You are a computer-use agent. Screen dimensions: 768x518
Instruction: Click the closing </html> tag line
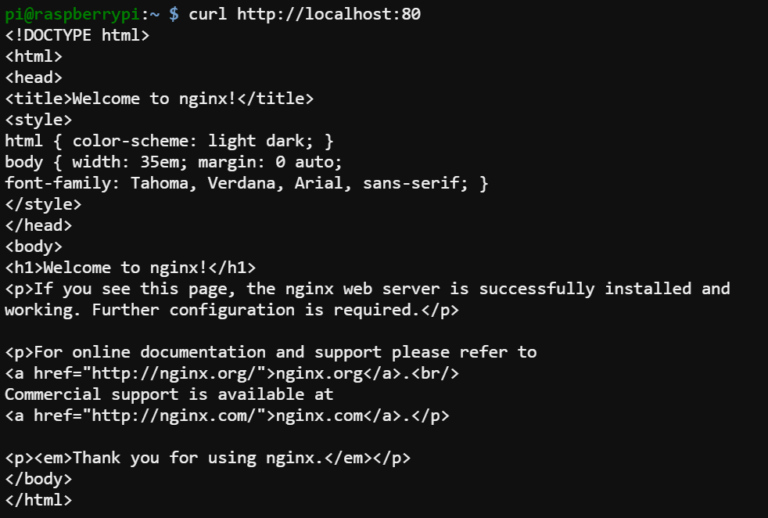(x=38, y=500)
